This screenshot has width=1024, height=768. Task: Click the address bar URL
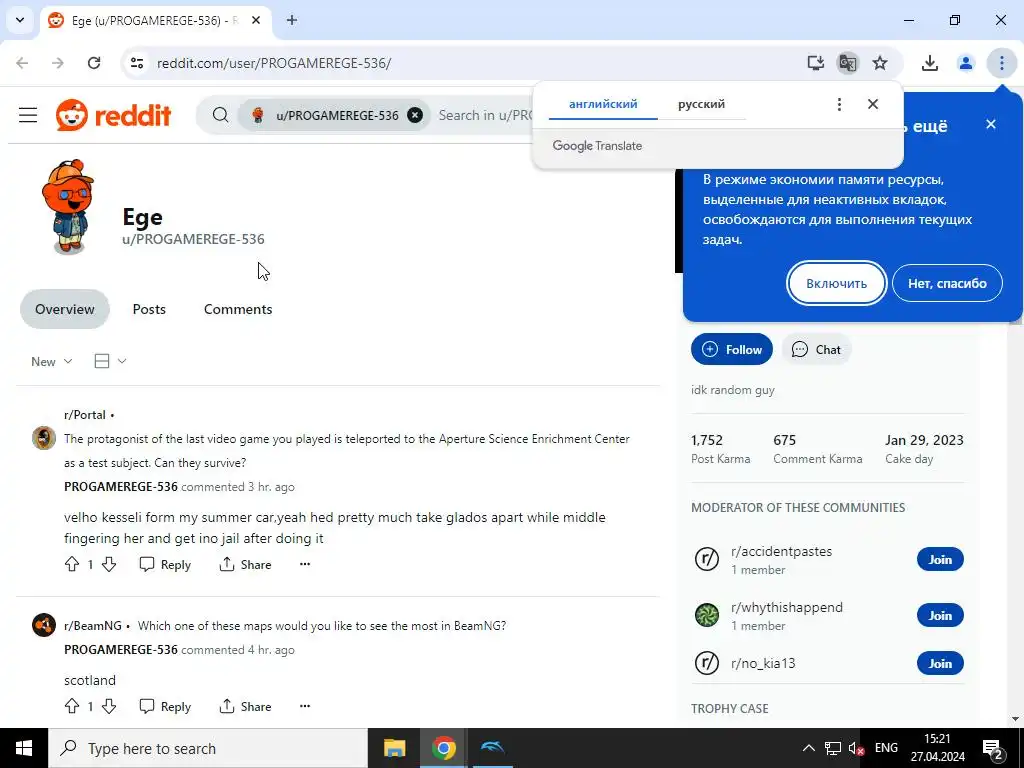274,63
